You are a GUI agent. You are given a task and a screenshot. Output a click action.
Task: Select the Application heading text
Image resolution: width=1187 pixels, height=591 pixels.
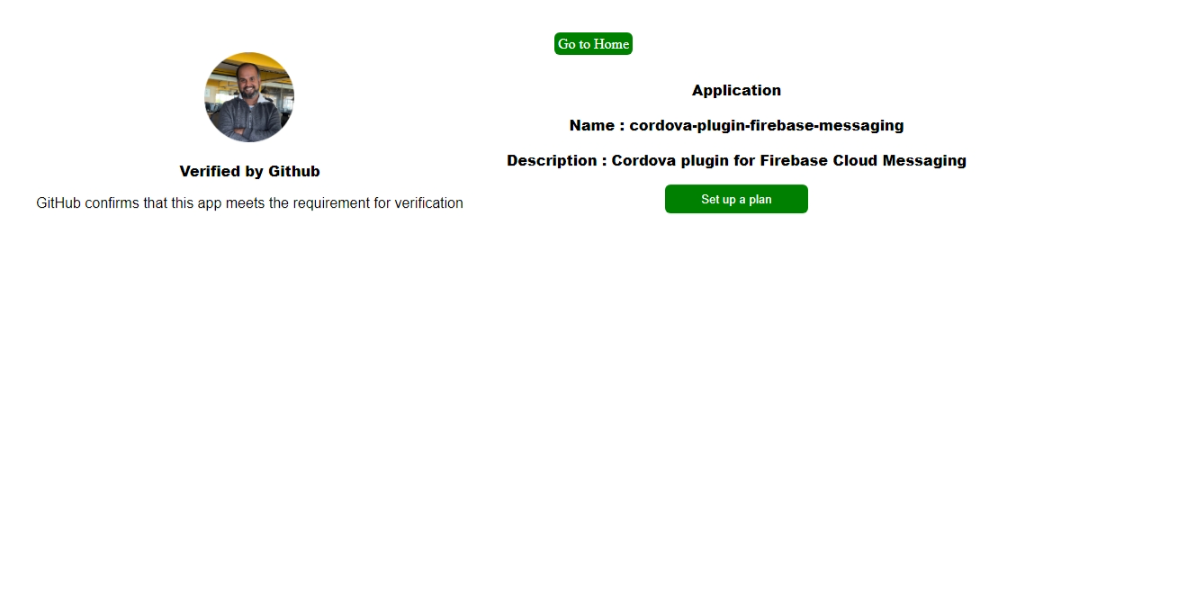tap(736, 89)
